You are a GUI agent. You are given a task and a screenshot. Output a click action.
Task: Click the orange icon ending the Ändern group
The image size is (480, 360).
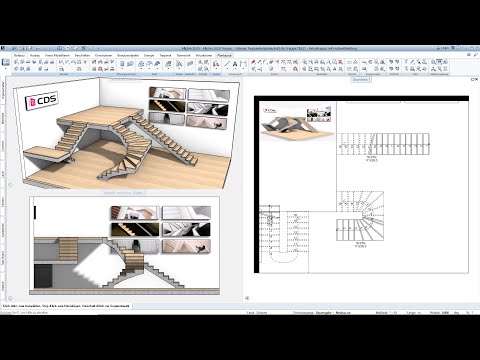coord(295,69)
